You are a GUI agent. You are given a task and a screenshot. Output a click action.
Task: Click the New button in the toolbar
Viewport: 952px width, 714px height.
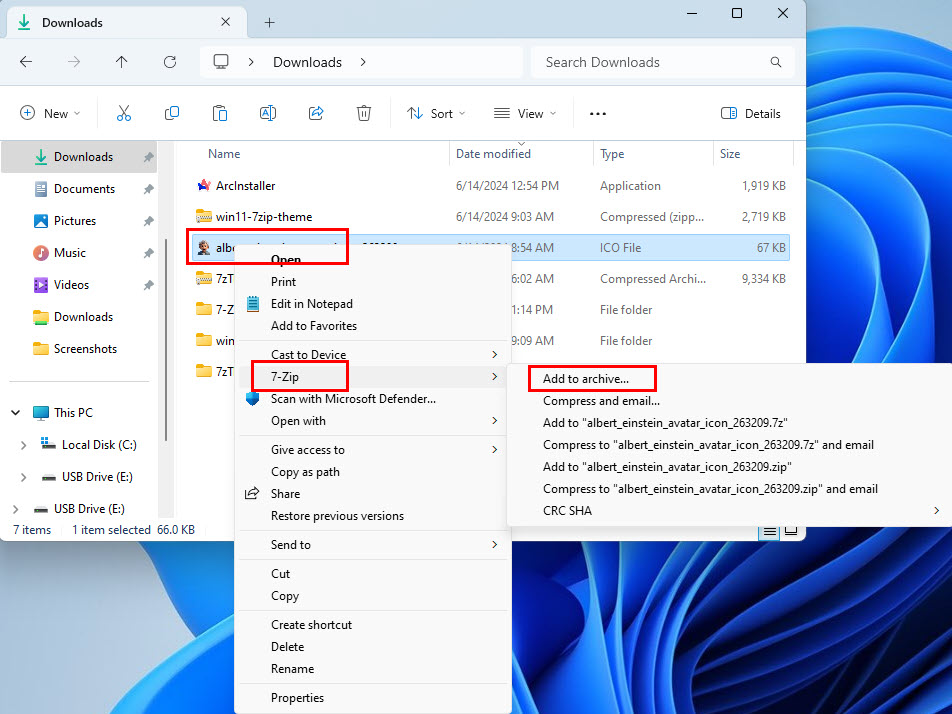(x=50, y=113)
